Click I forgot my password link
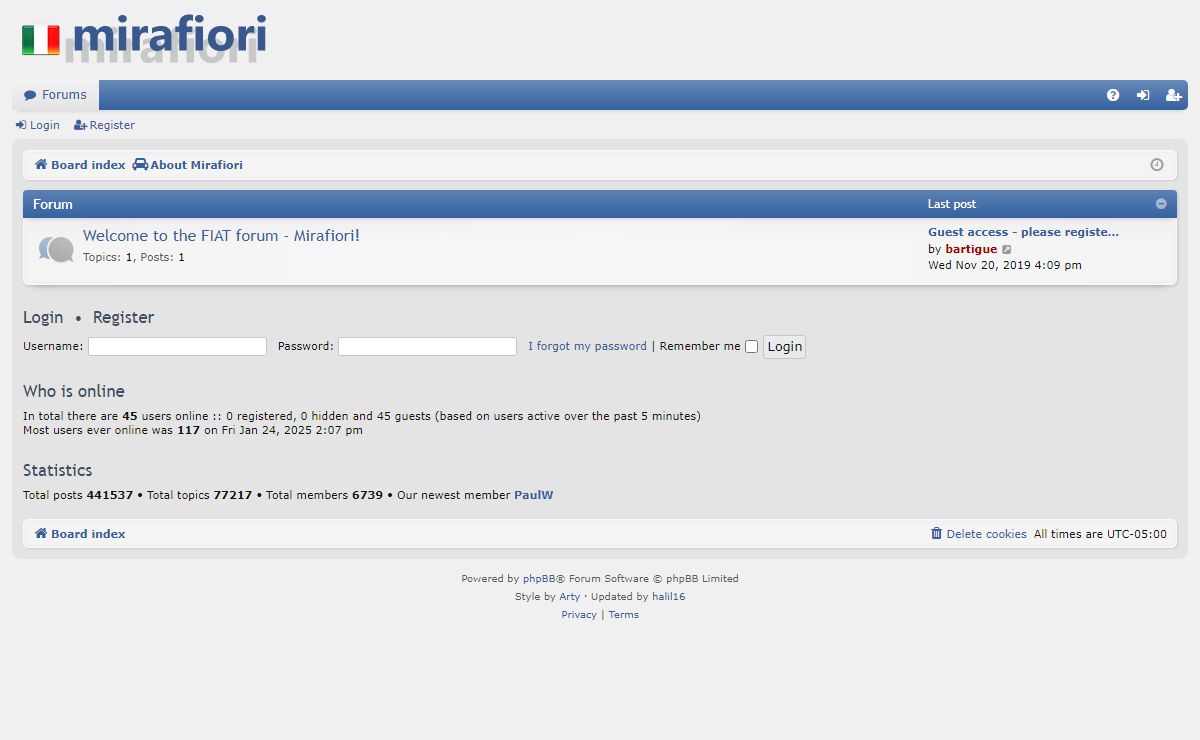Viewport: 1200px width, 740px height. 587,346
